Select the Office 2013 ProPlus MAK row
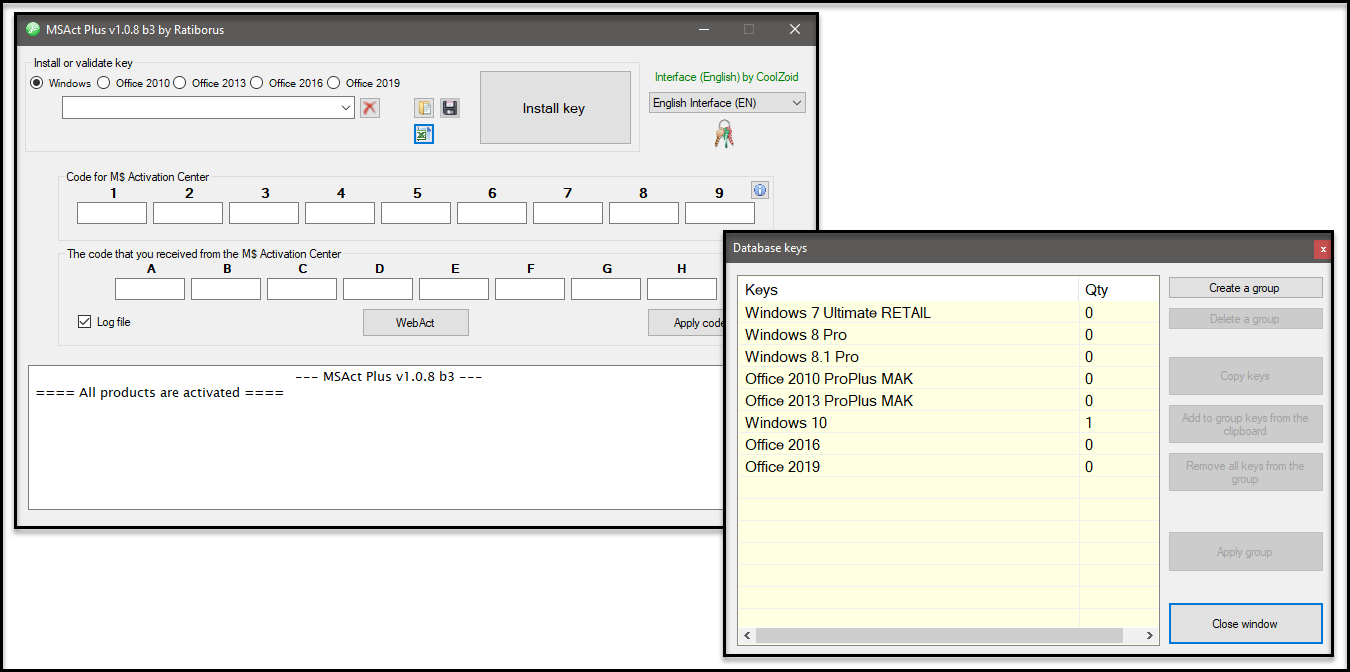The image size is (1350, 672). coord(948,401)
